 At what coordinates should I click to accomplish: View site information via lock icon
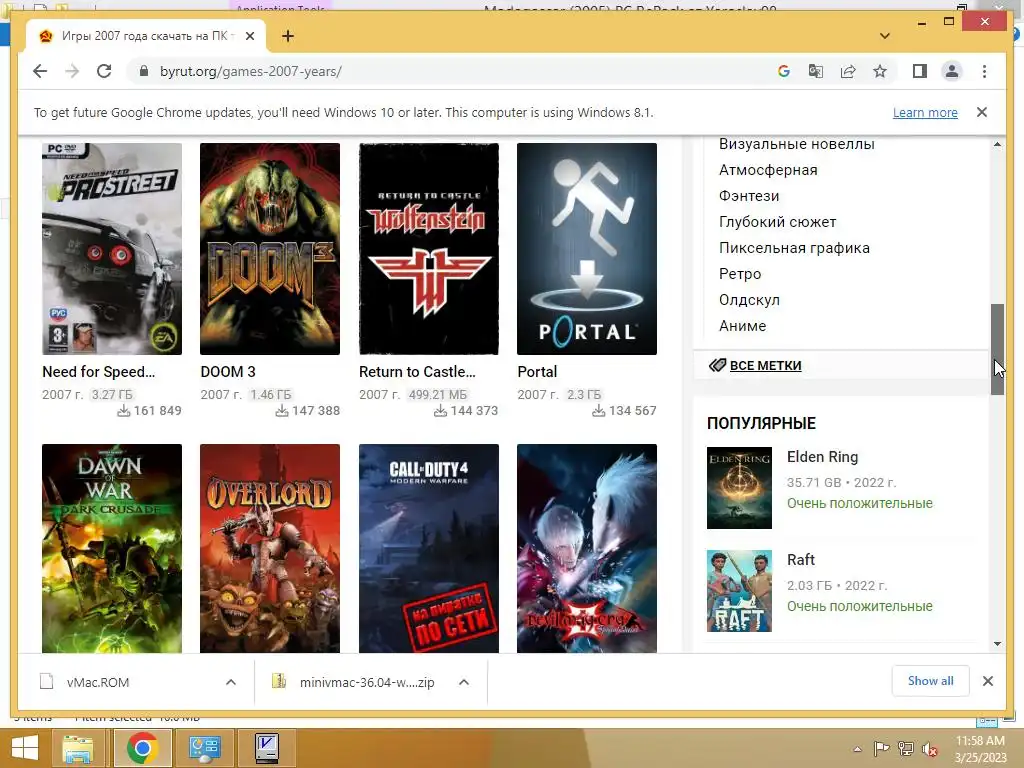[144, 71]
